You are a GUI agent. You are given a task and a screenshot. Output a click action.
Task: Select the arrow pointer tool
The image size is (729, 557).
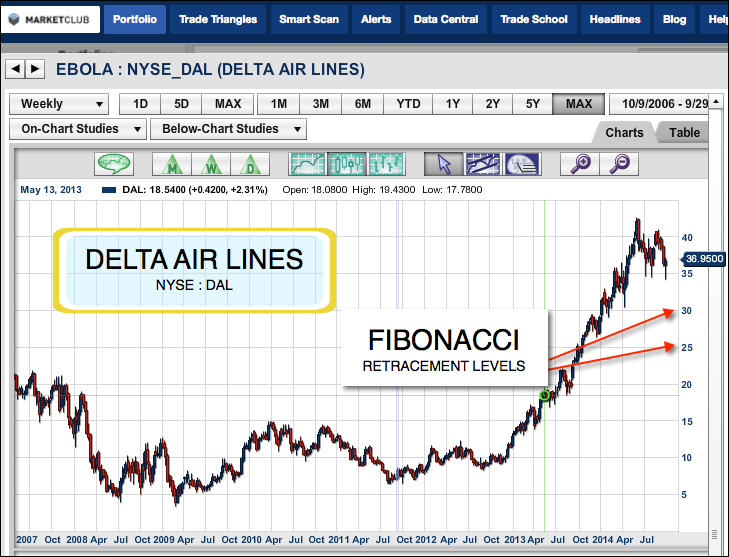click(x=443, y=164)
